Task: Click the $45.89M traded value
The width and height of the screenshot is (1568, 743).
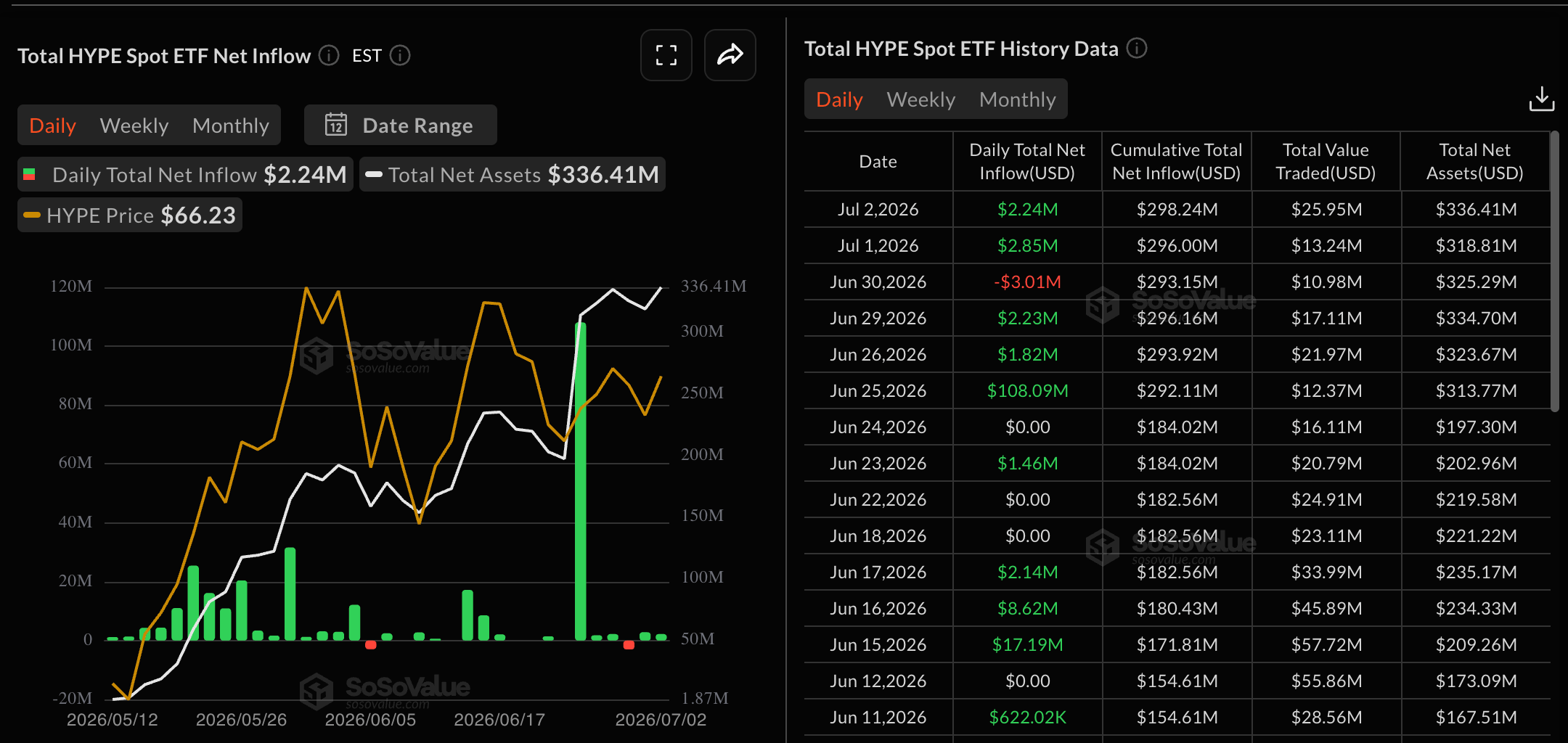Action: 1326,609
